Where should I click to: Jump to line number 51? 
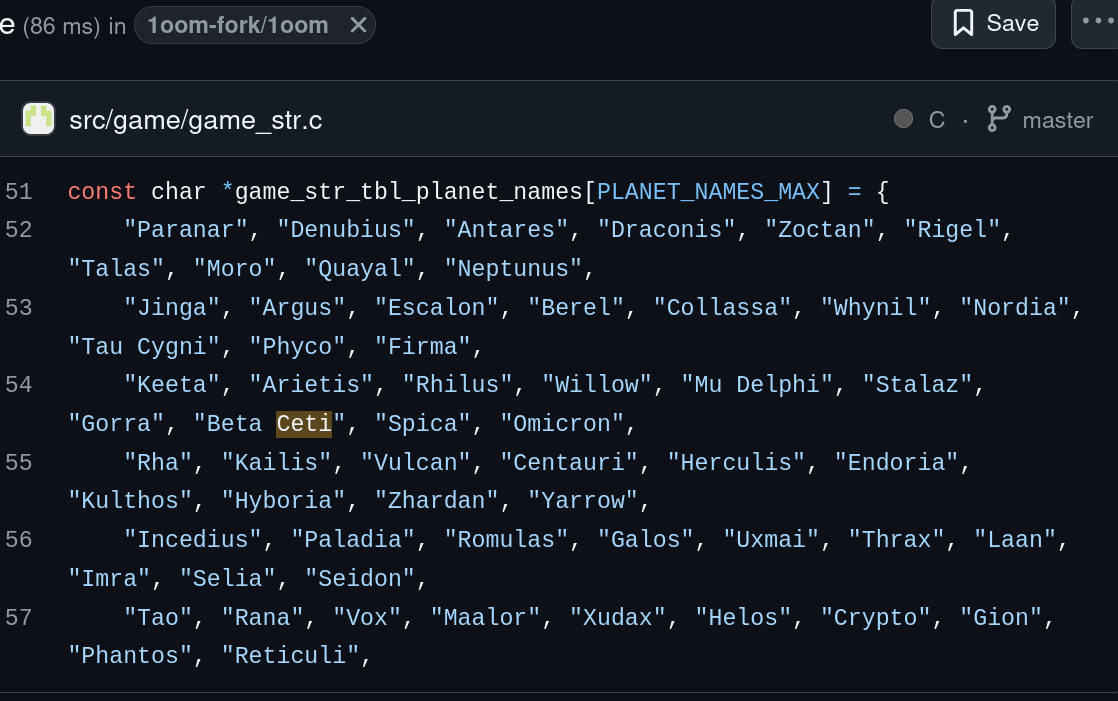(x=19, y=191)
